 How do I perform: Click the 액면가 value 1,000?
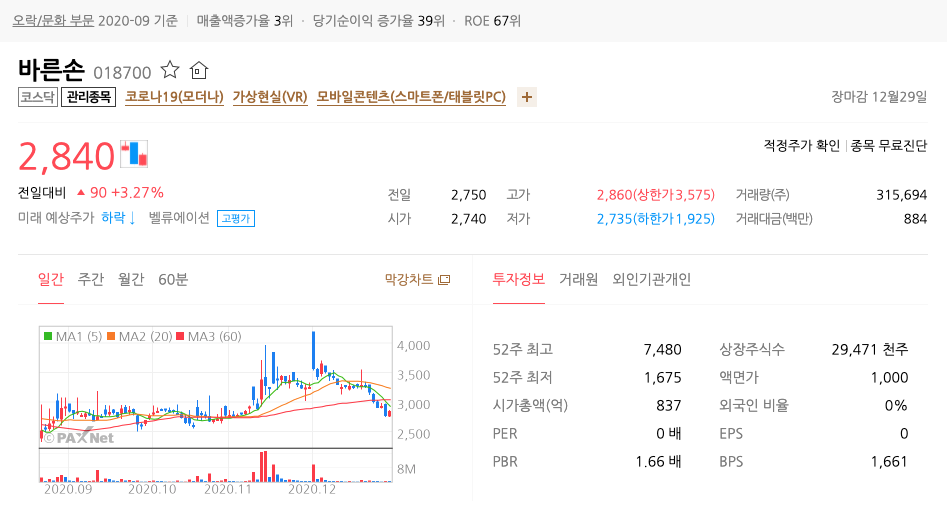[889, 378]
